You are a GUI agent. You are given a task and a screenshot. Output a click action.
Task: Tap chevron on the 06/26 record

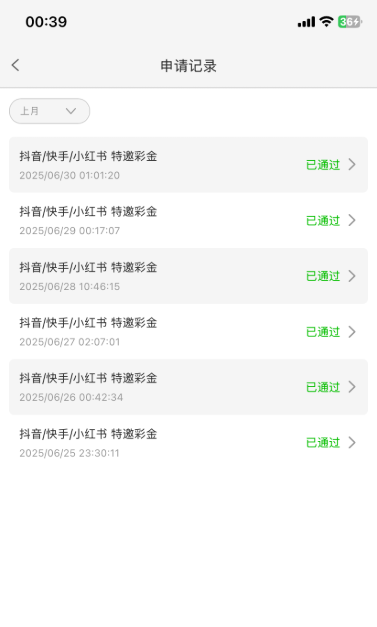[x=352, y=387]
